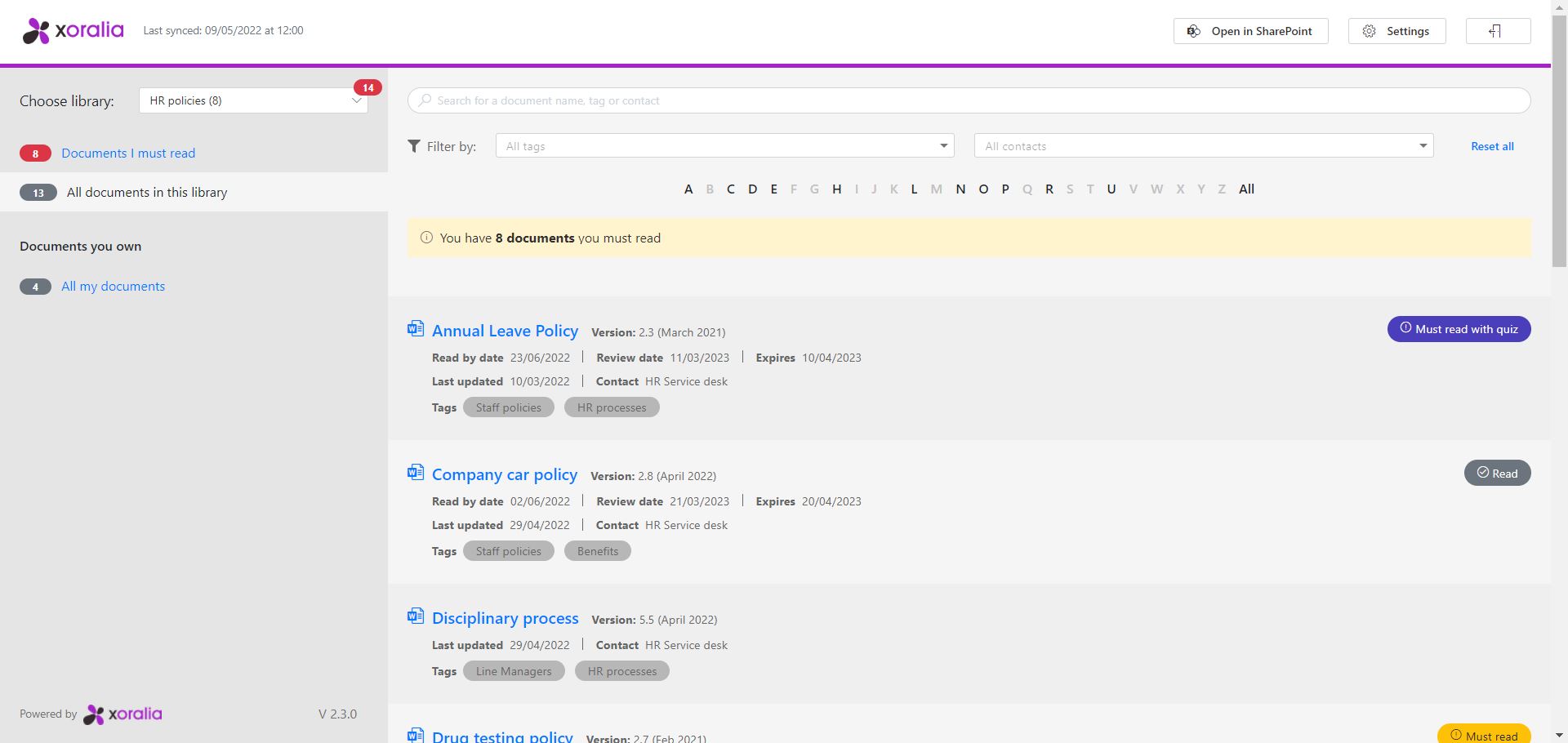The height and width of the screenshot is (743, 1568).
Task: Select All documents in this library
Action: [x=147, y=193]
